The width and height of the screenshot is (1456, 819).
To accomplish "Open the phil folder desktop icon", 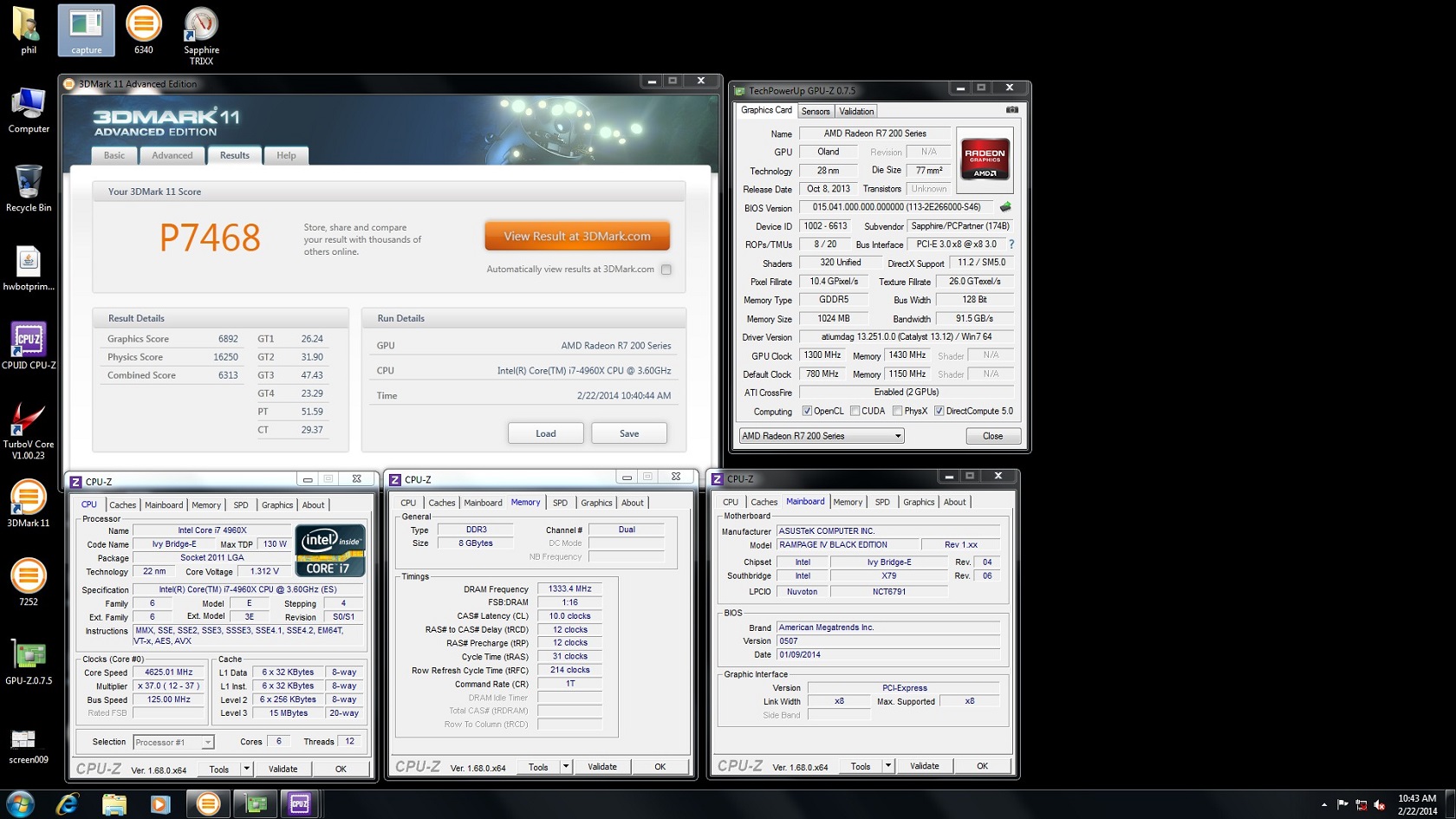I will pos(28,29).
